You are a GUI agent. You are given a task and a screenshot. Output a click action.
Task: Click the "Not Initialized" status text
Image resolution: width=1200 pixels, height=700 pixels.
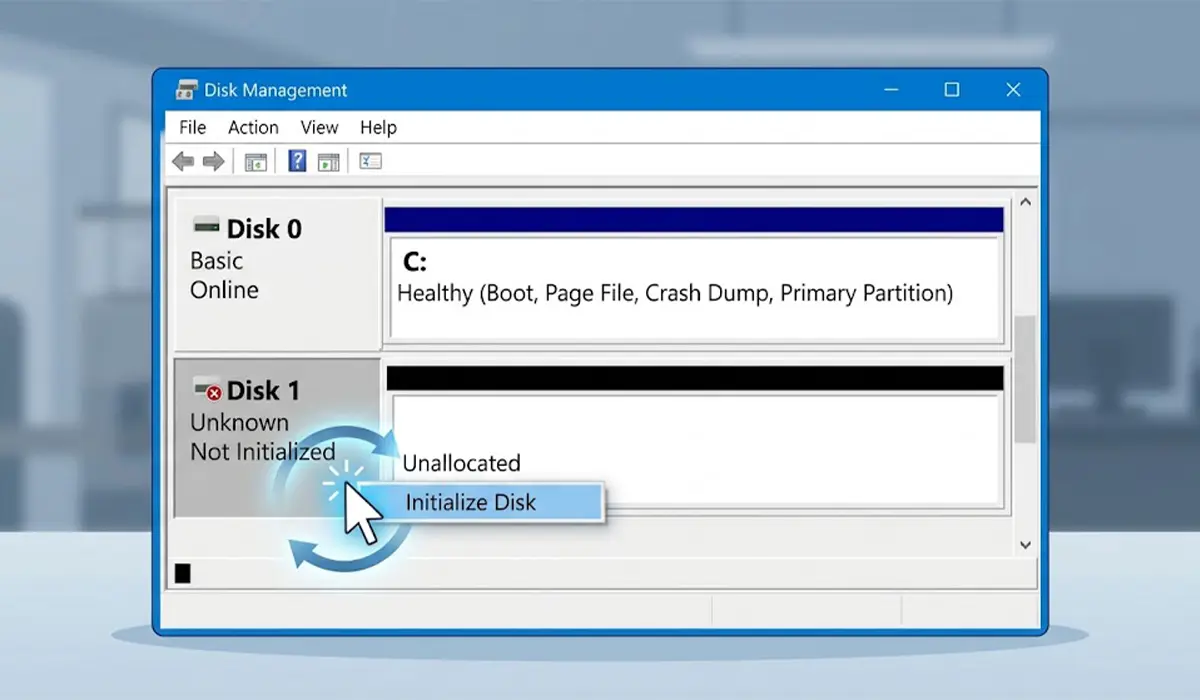(263, 452)
